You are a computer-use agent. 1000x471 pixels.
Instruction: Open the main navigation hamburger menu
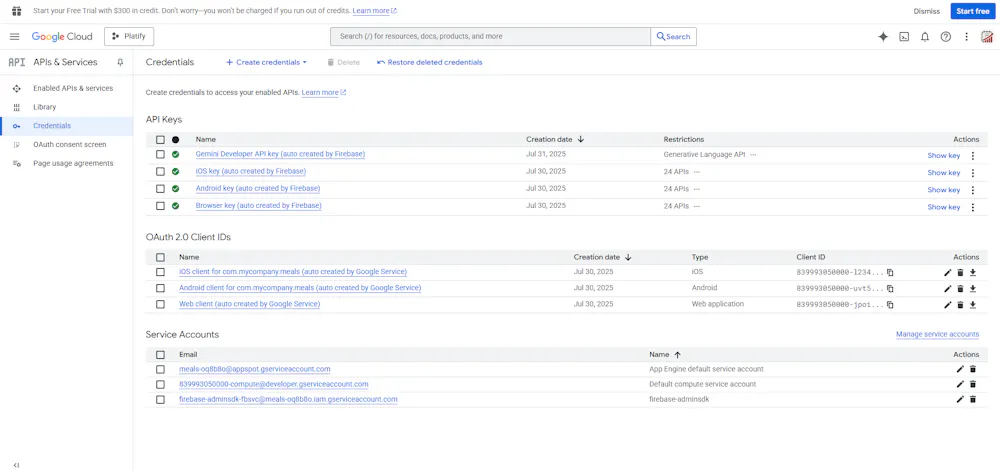tap(15, 37)
